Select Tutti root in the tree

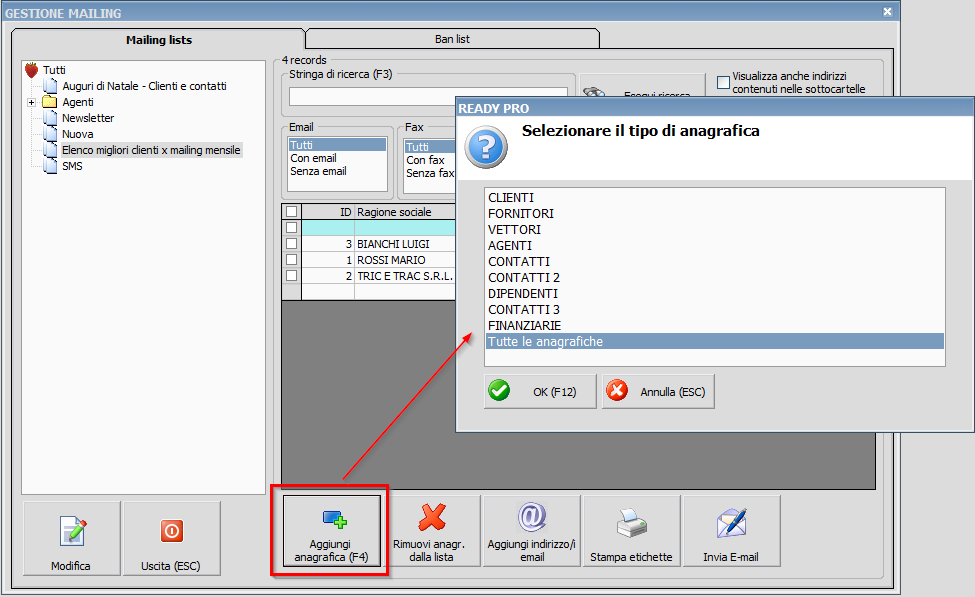[54, 70]
